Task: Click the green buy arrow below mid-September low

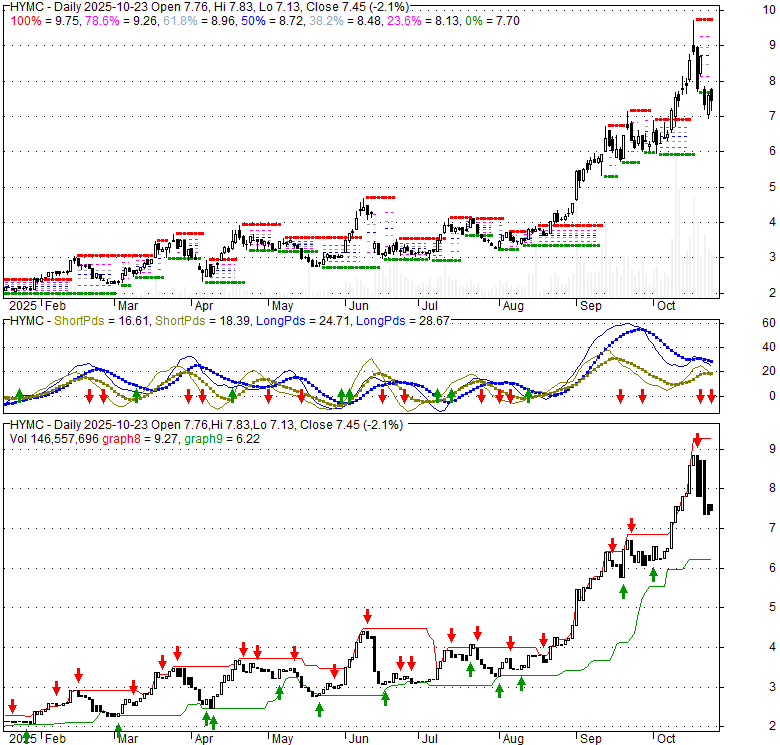Action: tap(623, 591)
